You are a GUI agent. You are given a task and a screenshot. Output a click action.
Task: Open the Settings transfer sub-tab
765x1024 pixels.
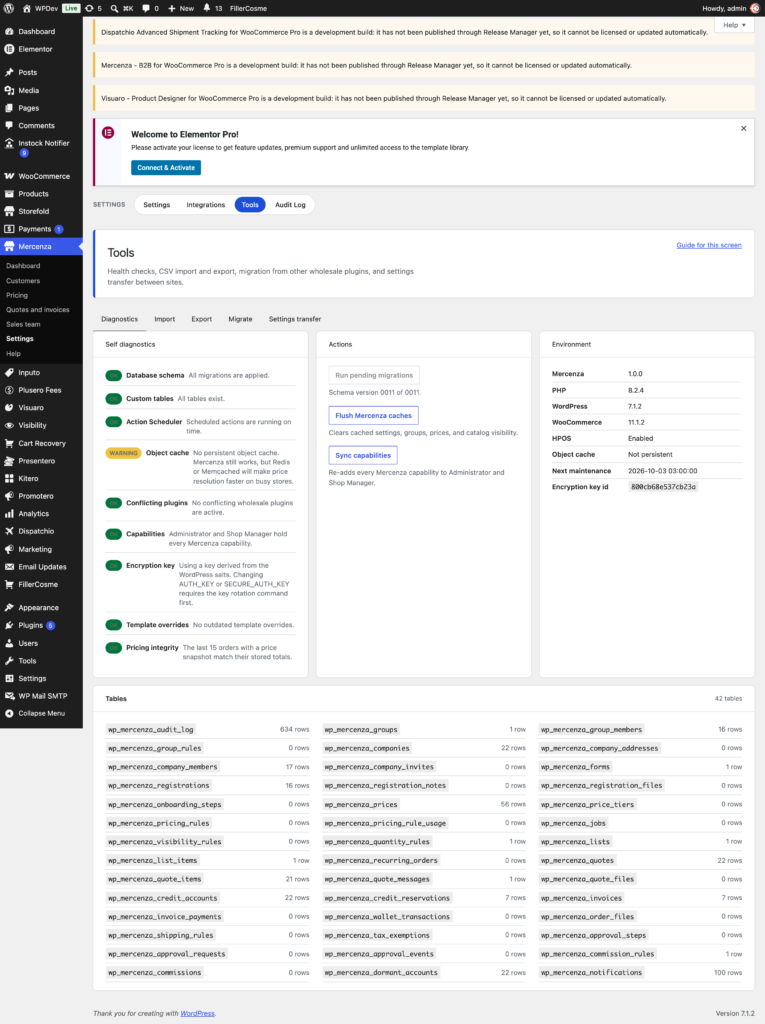tap(295, 319)
